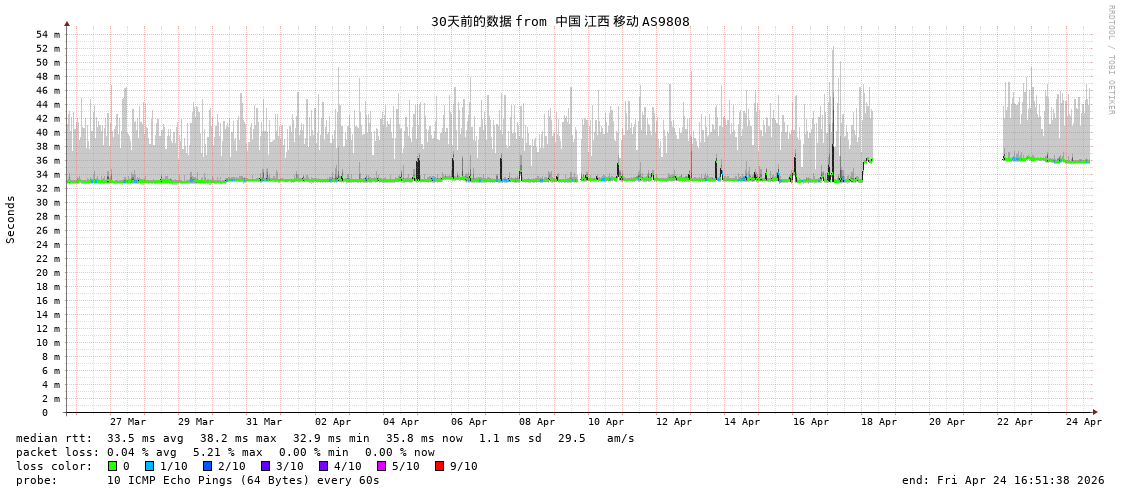Viewport: 1121px width, 494px height.
Task: Click the 54 m y-axis label
Action: point(48,35)
